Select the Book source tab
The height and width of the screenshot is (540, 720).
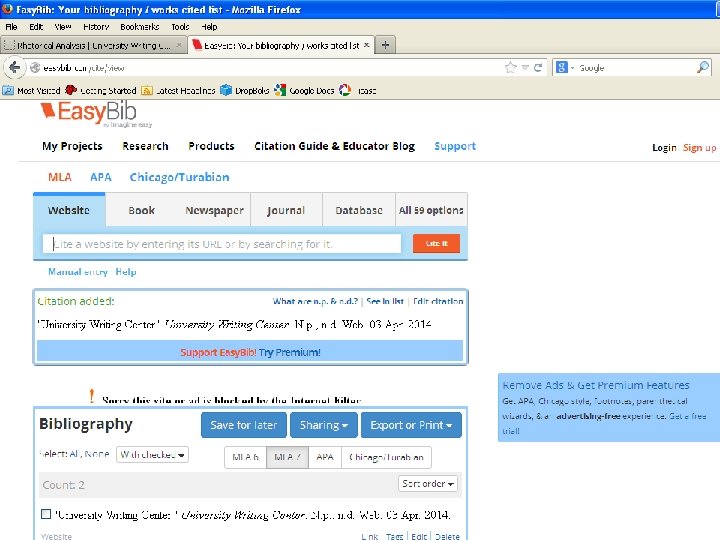pyautogui.click(x=141, y=210)
